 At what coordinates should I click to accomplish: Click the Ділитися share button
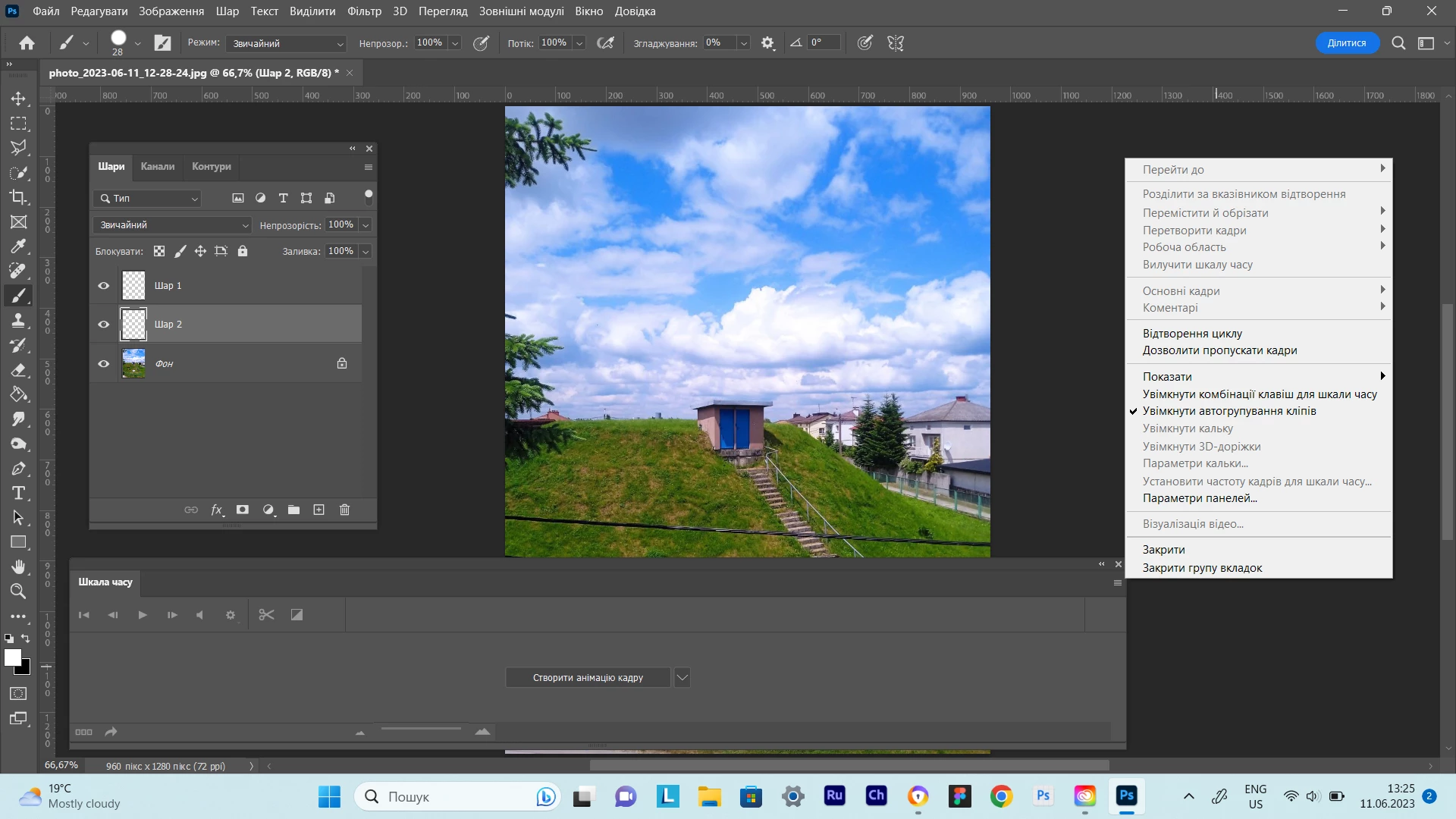tap(1346, 43)
